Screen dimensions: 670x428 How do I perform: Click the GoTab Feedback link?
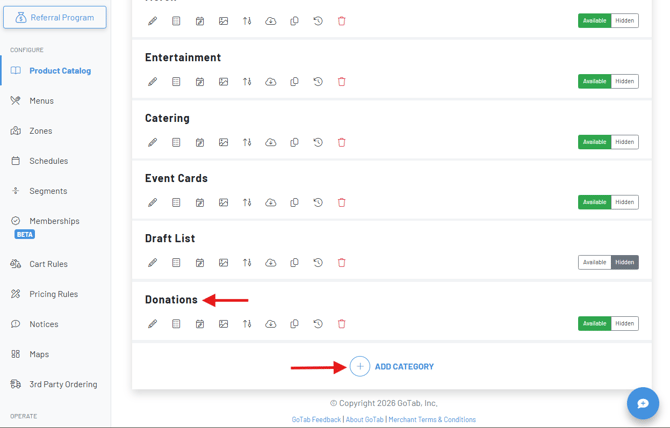pyautogui.click(x=316, y=420)
